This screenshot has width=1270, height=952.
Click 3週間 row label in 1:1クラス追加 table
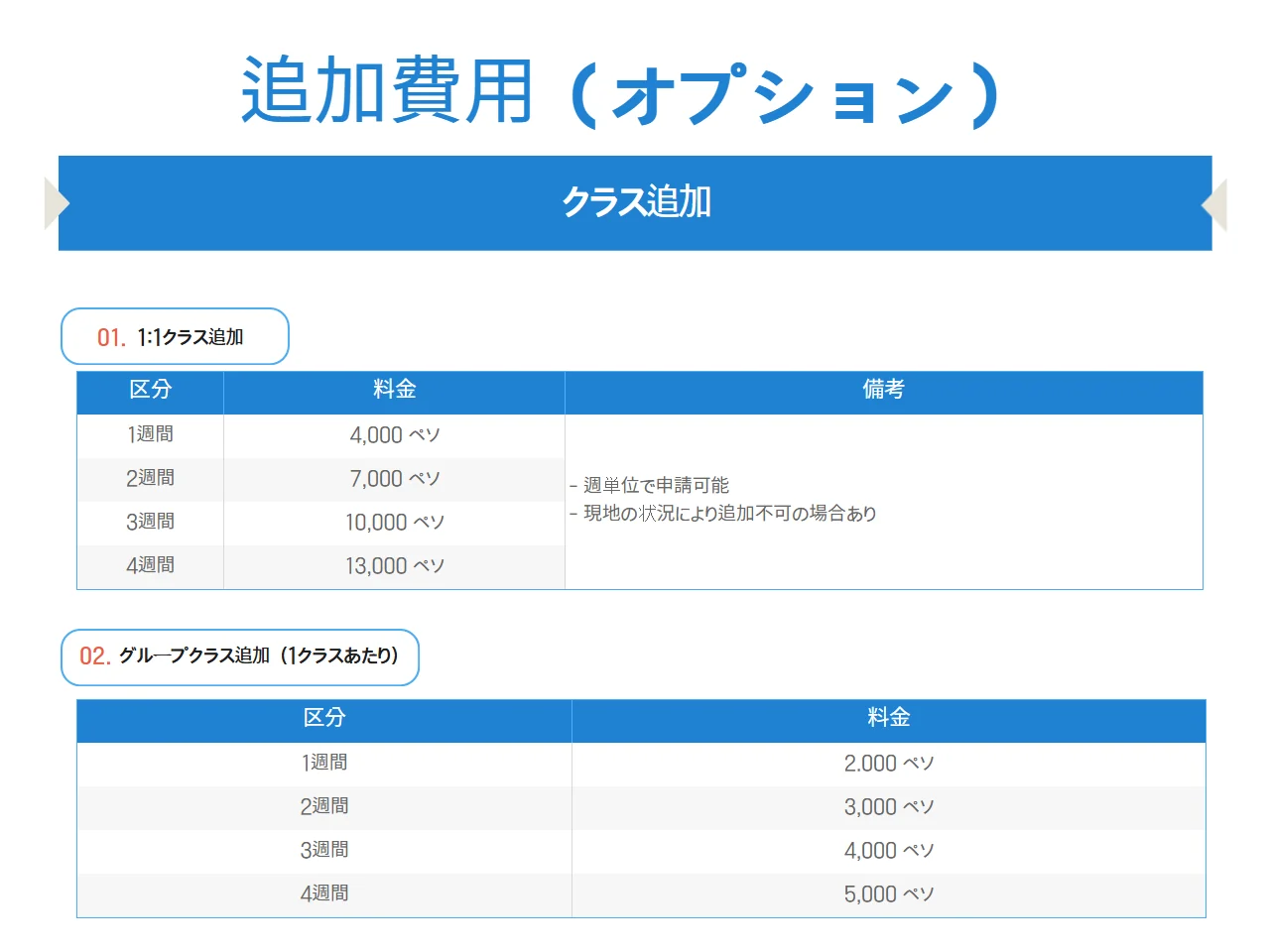151,522
